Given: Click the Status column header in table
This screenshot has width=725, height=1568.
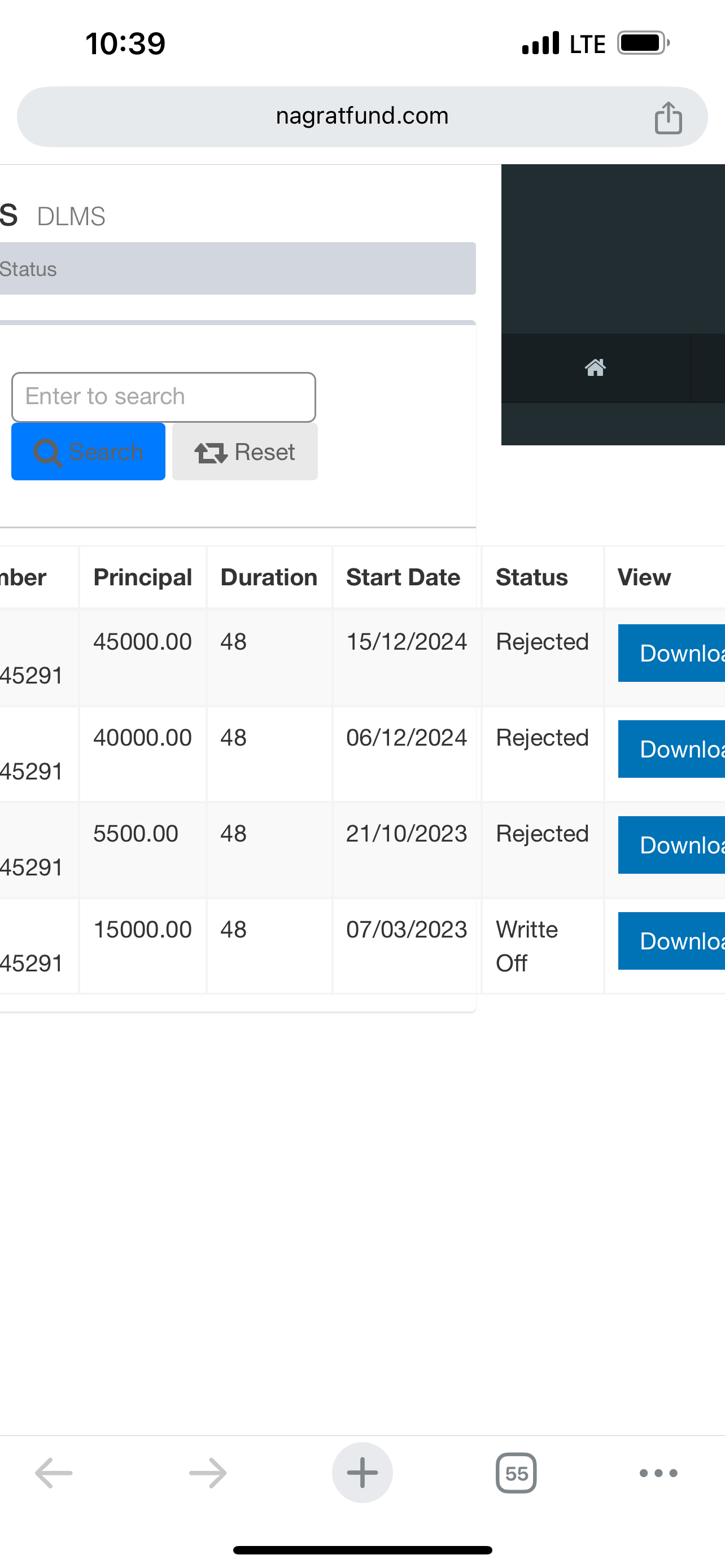Looking at the screenshot, I should (531, 577).
